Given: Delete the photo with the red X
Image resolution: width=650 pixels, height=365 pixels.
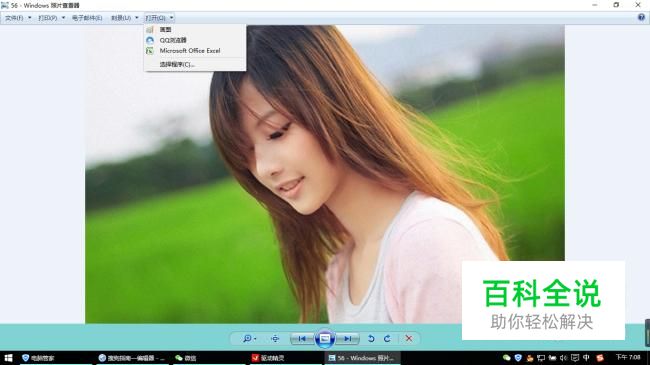Looking at the screenshot, I should pyautogui.click(x=409, y=339).
